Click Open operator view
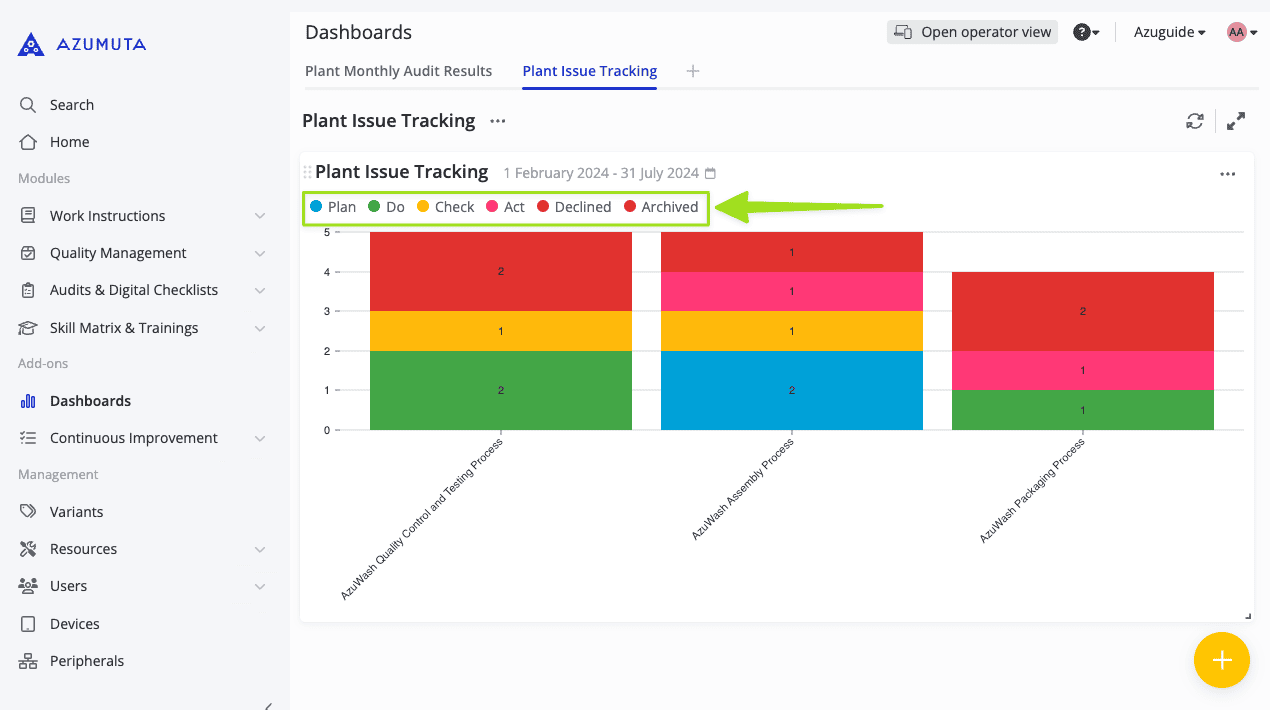1270x710 pixels. pyautogui.click(x=971, y=31)
